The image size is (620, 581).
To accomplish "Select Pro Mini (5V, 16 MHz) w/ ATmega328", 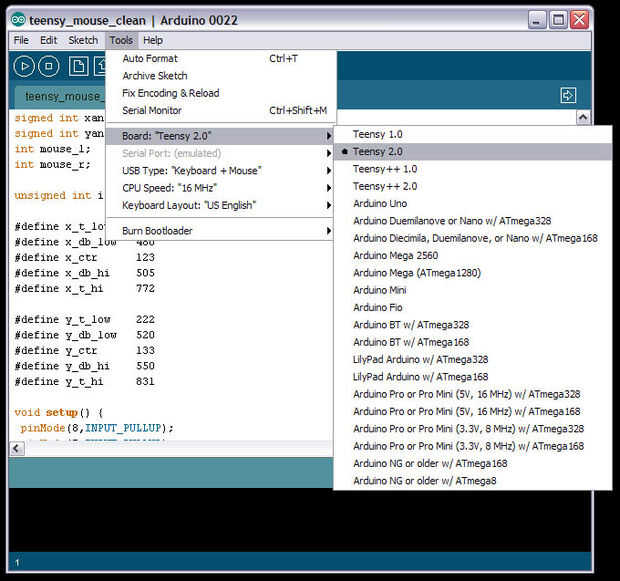I will click(x=473, y=395).
